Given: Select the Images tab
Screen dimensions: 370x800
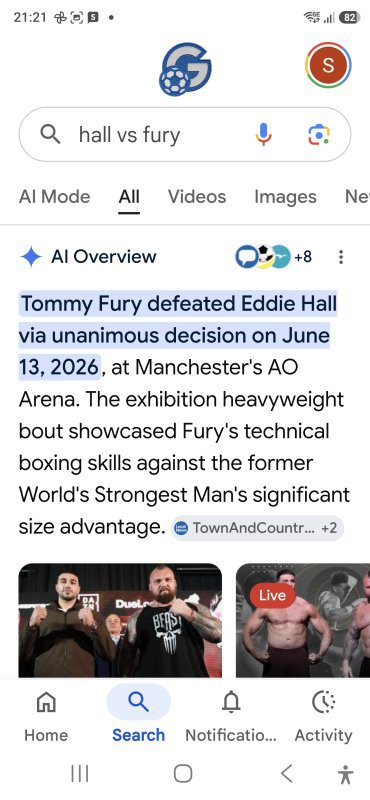Looking at the screenshot, I should [x=285, y=196].
